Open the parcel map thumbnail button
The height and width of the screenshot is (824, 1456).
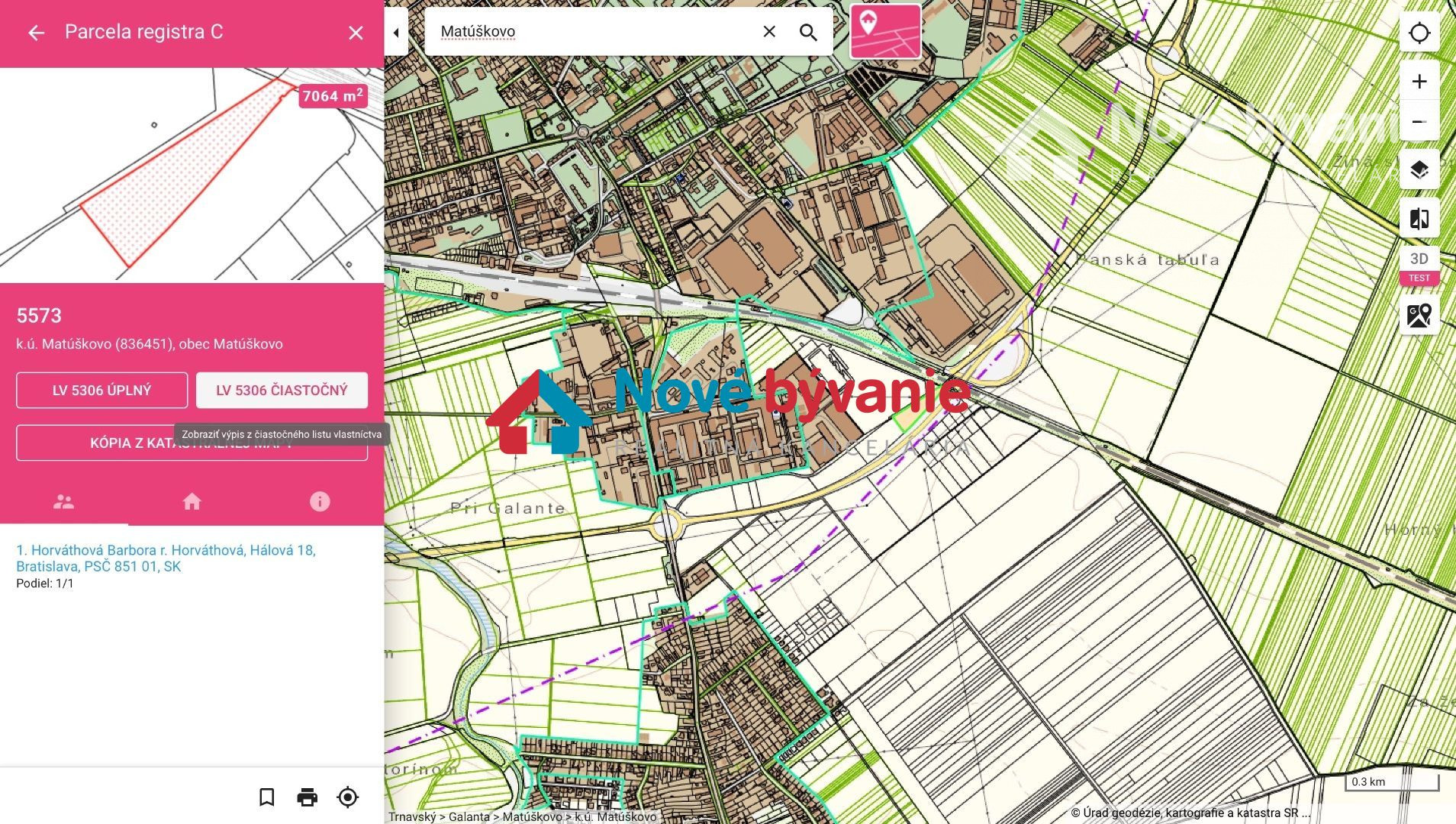pos(885,31)
